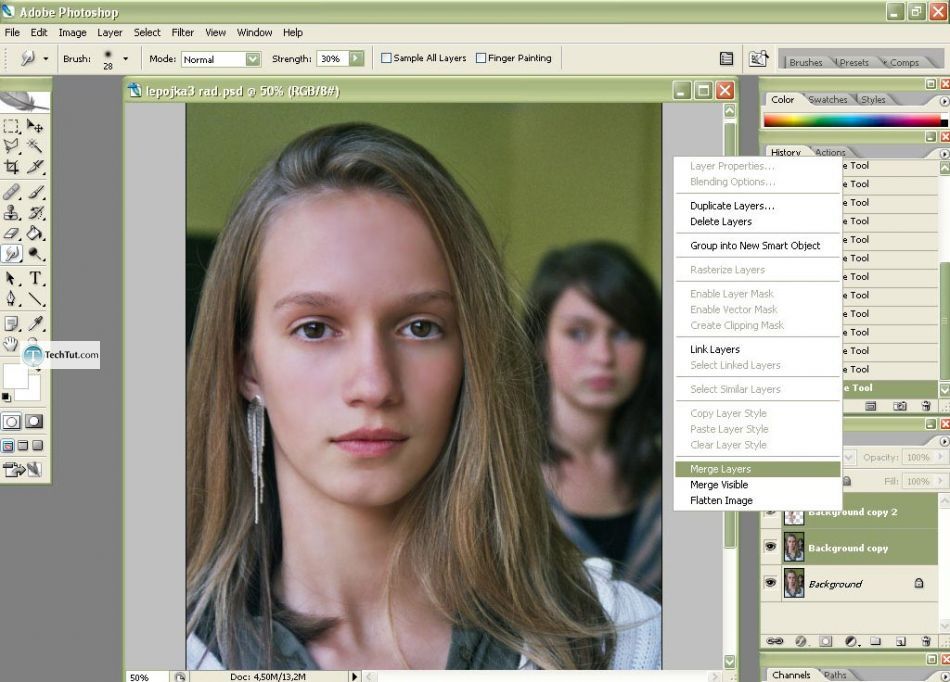Open the Mode dropdown showing Normal
Viewport: 950px width, 682px height.
click(x=253, y=59)
